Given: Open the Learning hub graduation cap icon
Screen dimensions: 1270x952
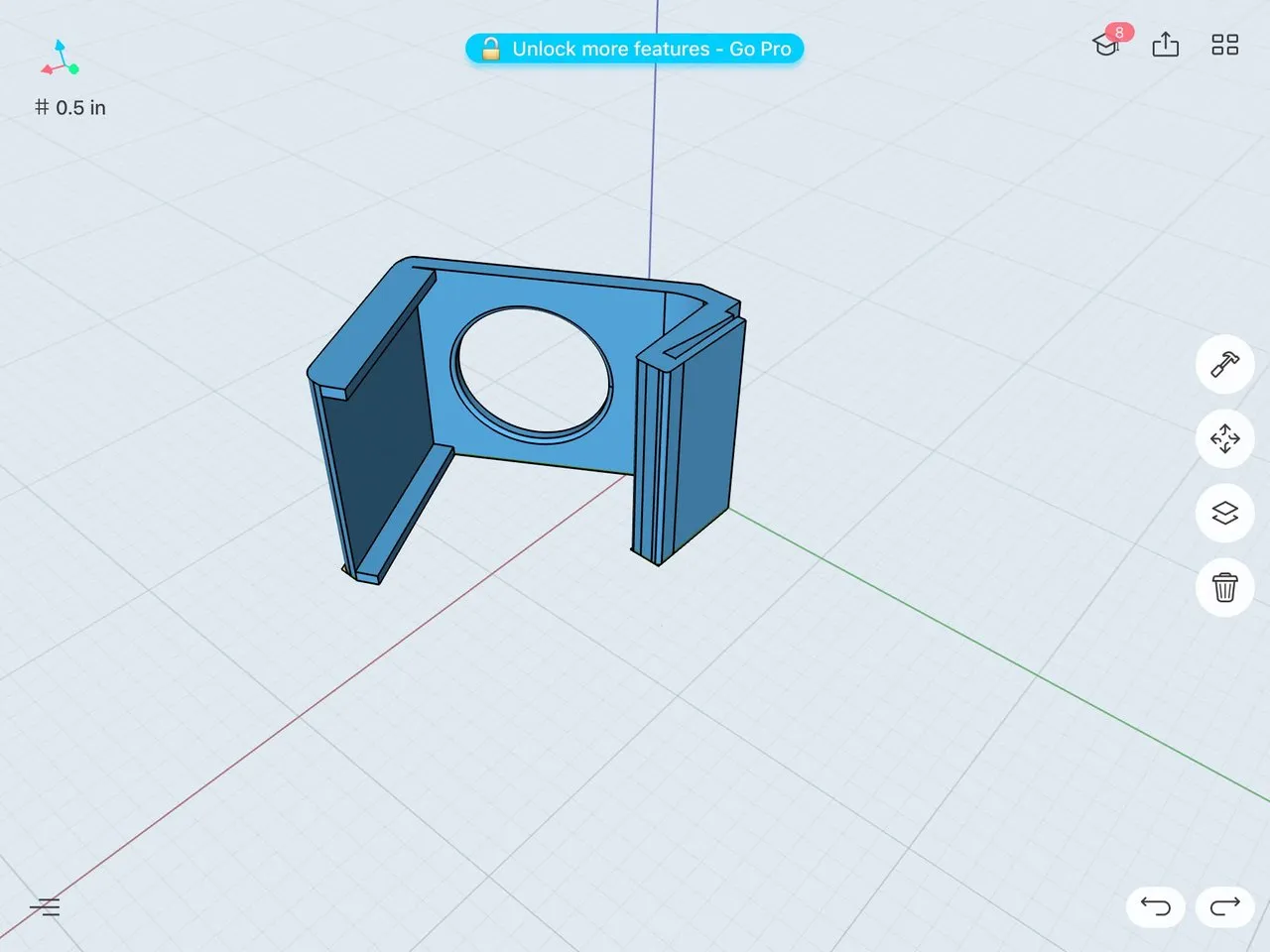Looking at the screenshot, I should pyautogui.click(x=1105, y=47).
